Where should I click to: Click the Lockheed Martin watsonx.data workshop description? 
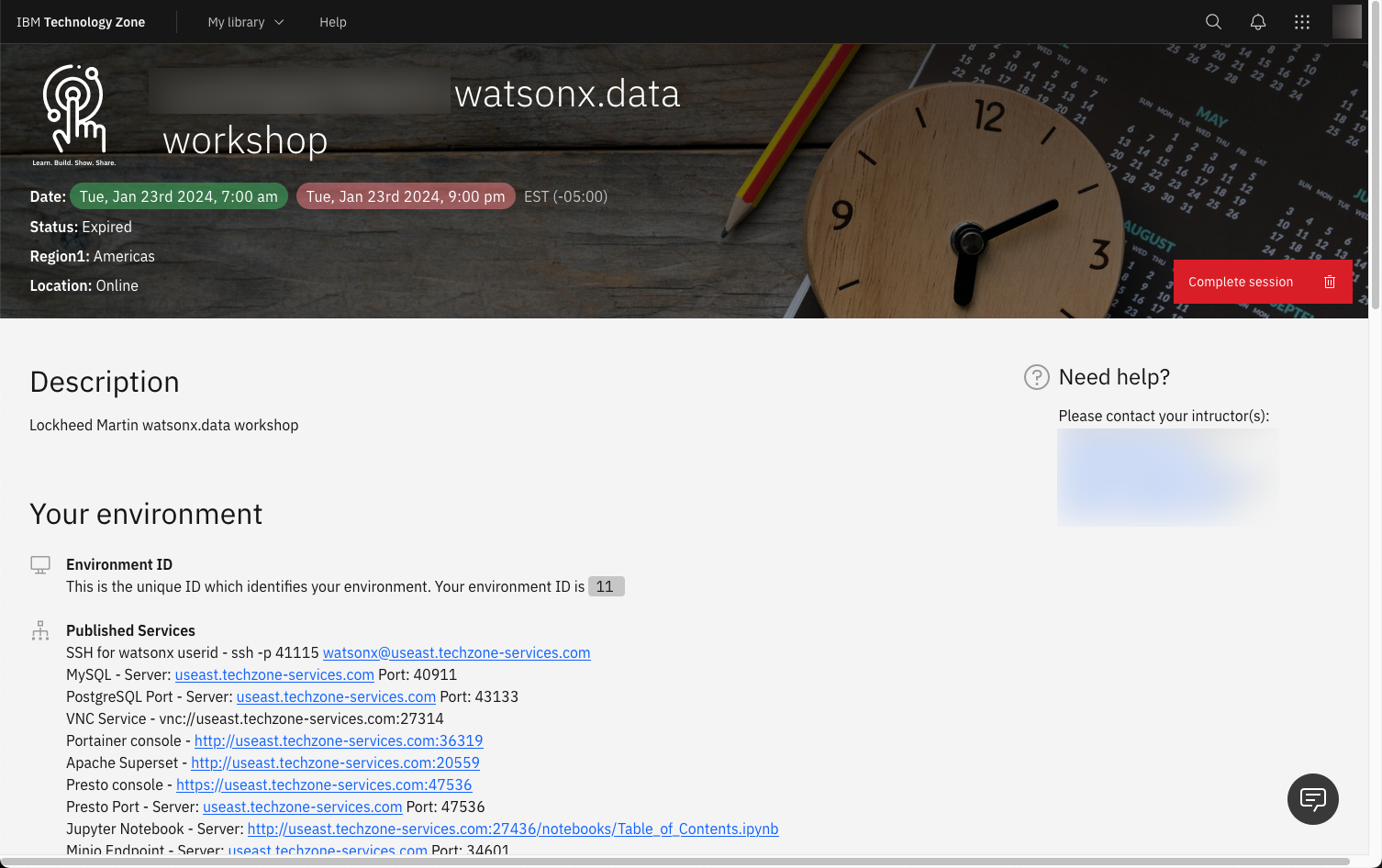pyautogui.click(x=164, y=425)
